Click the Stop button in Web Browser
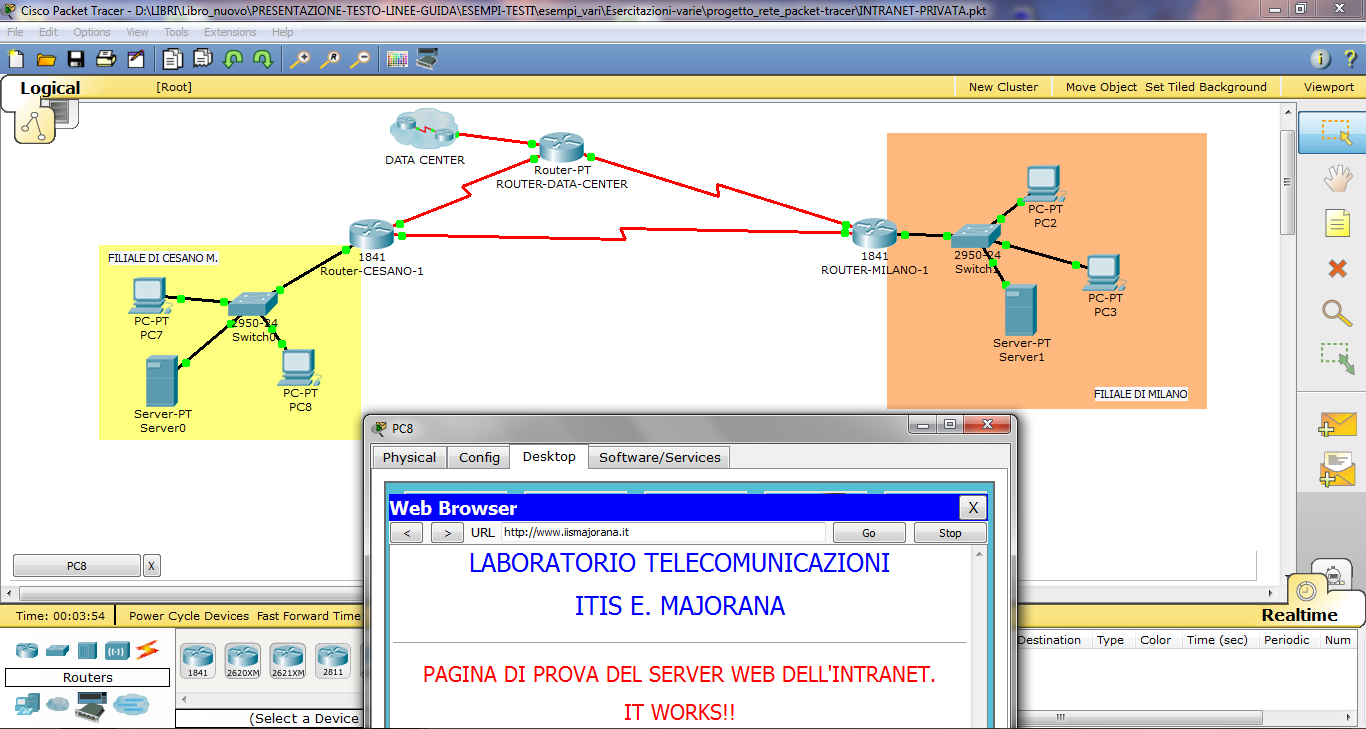 [950, 533]
